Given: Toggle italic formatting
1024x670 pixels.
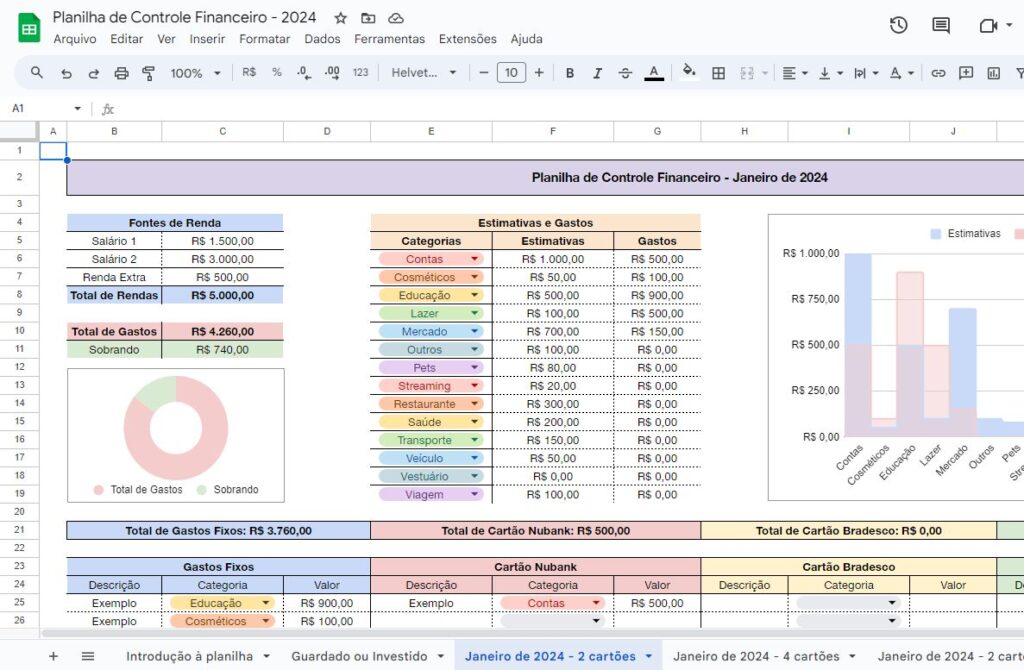Looking at the screenshot, I should click(x=598, y=73).
